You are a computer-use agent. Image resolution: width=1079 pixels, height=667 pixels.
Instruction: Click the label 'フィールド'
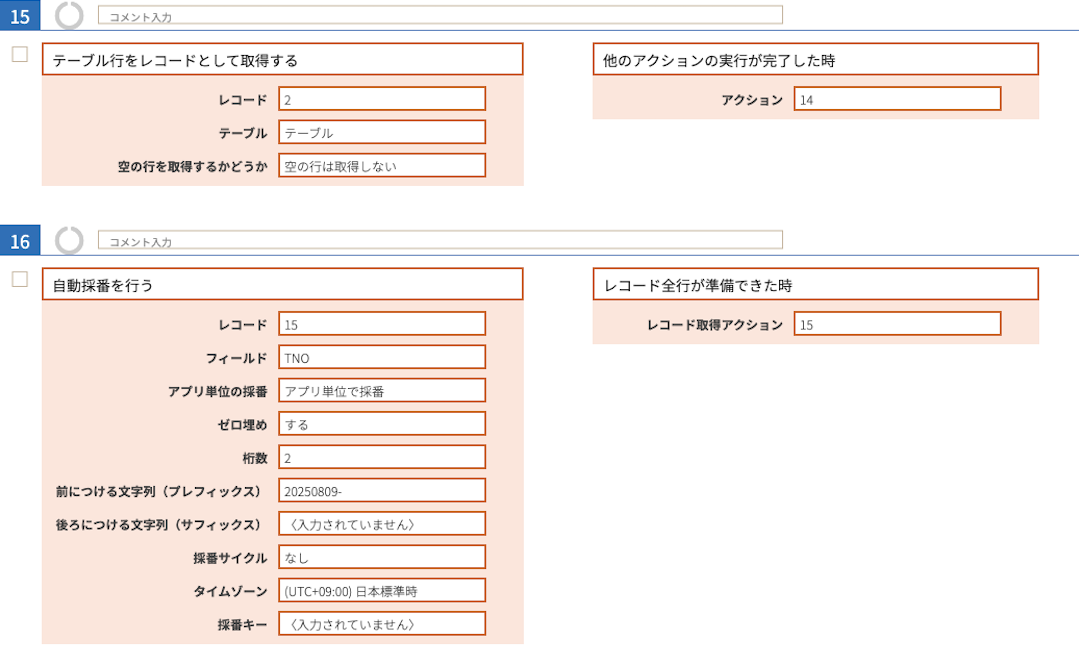pos(237,358)
